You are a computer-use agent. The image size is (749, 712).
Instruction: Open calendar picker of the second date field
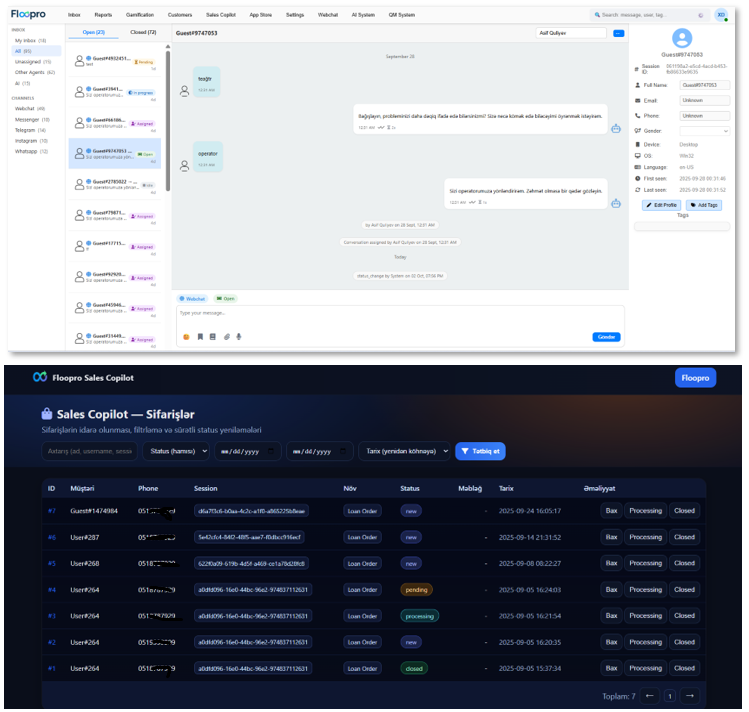(343, 451)
